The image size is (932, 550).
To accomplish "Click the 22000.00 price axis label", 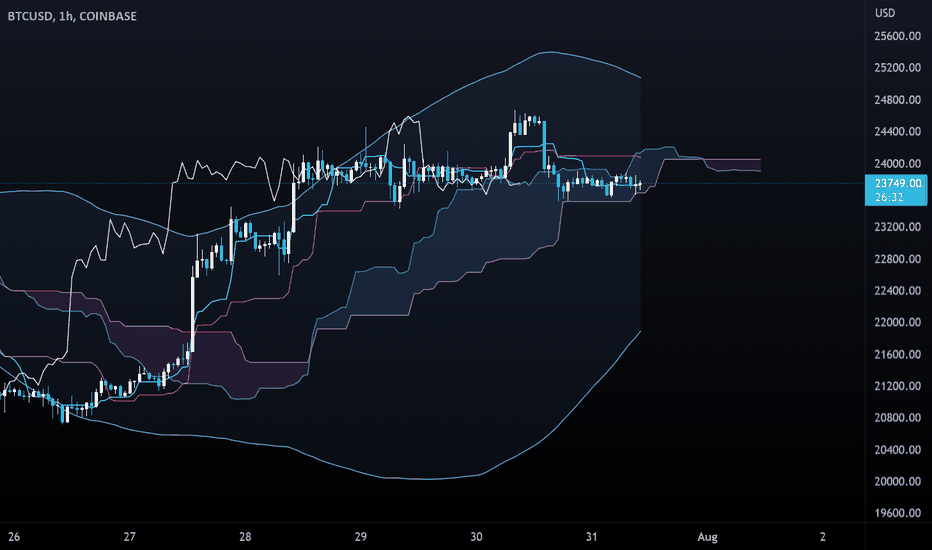I will pyautogui.click(x=898, y=322).
